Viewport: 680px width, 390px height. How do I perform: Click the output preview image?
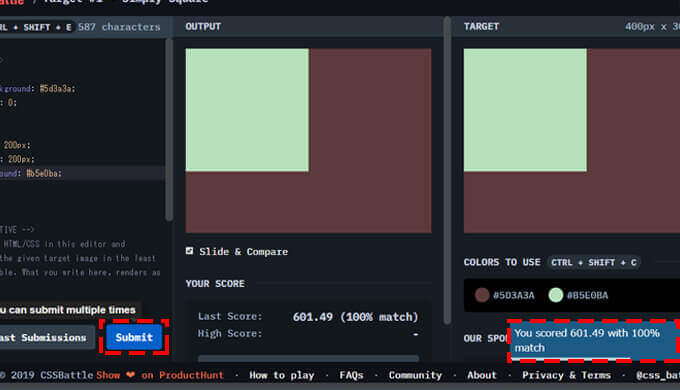(308, 141)
